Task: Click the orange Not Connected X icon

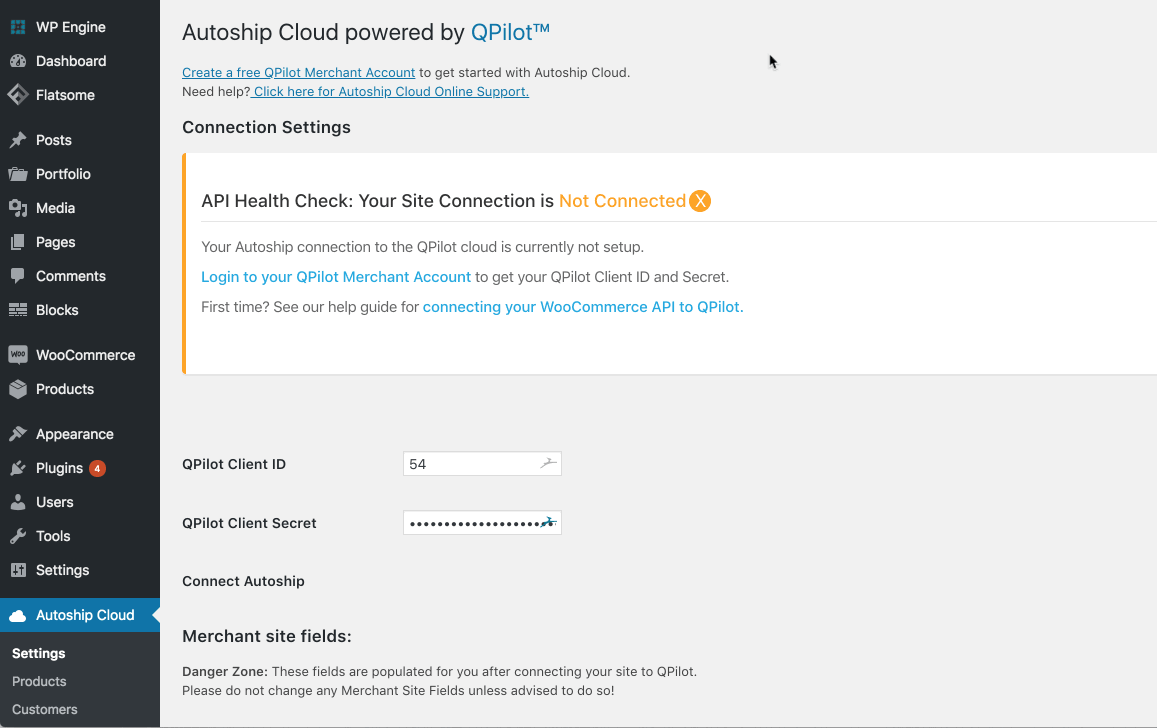Action: [x=700, y=201]
